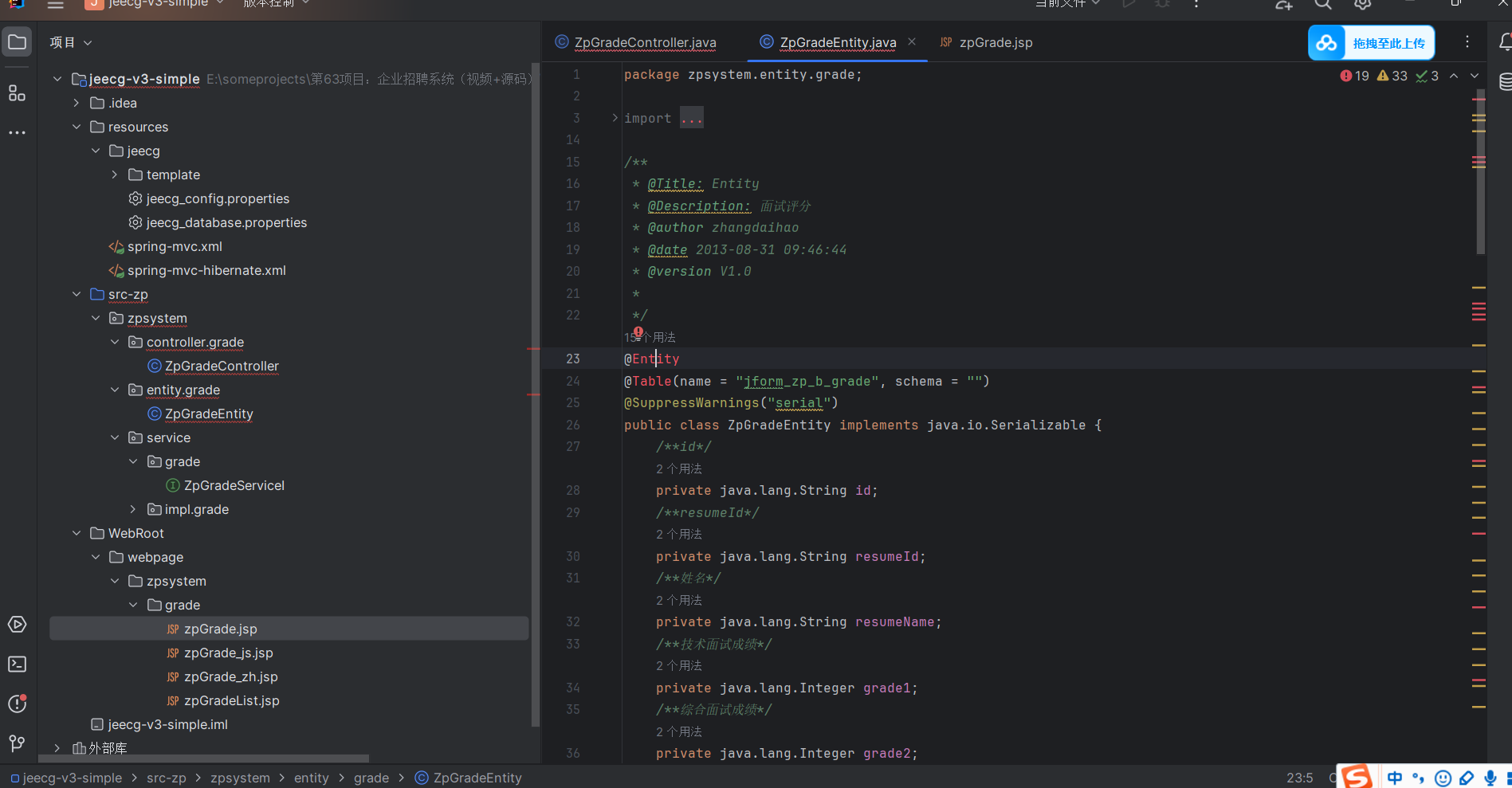
Task: Collapse the resources folder
Action: pyautogui.click(x=77, y=127)
